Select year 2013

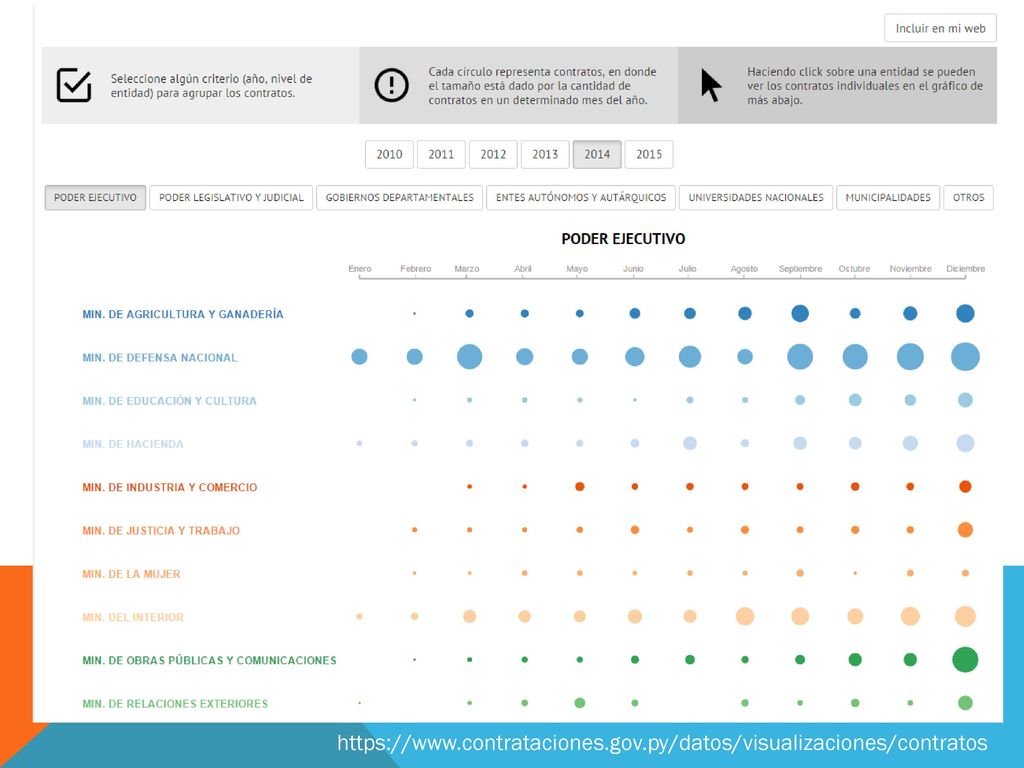click(545, 154)
